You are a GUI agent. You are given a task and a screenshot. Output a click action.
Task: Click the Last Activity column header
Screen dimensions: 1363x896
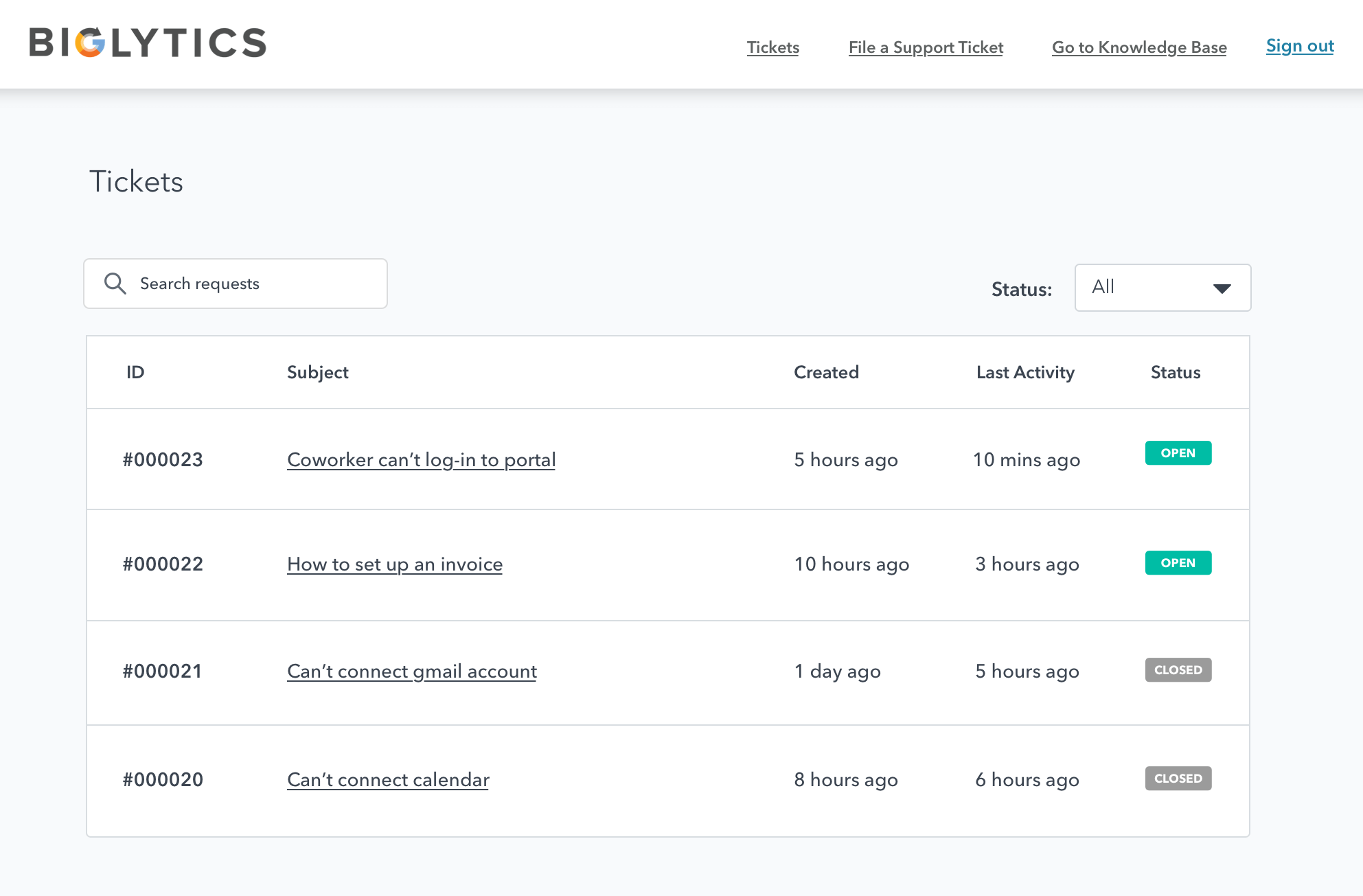point(1024,372)
